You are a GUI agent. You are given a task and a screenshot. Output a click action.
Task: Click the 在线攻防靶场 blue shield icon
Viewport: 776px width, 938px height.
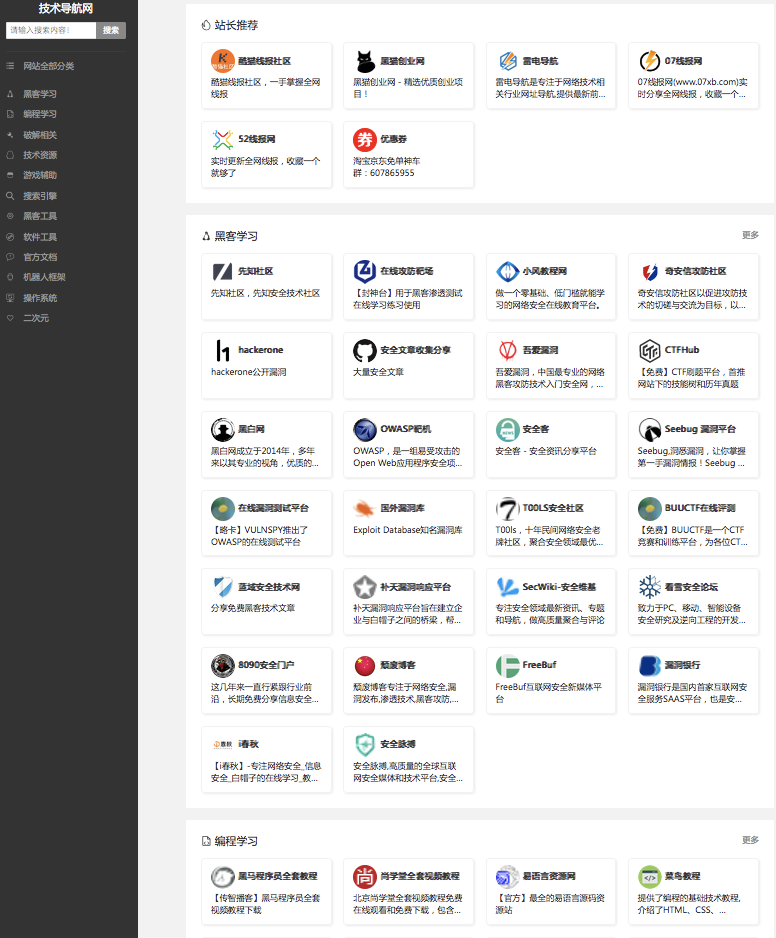(x=365, y=272)
